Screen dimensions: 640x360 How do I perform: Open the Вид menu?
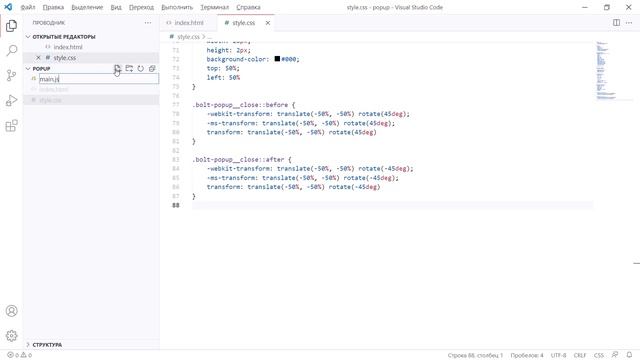click(116, 7)
